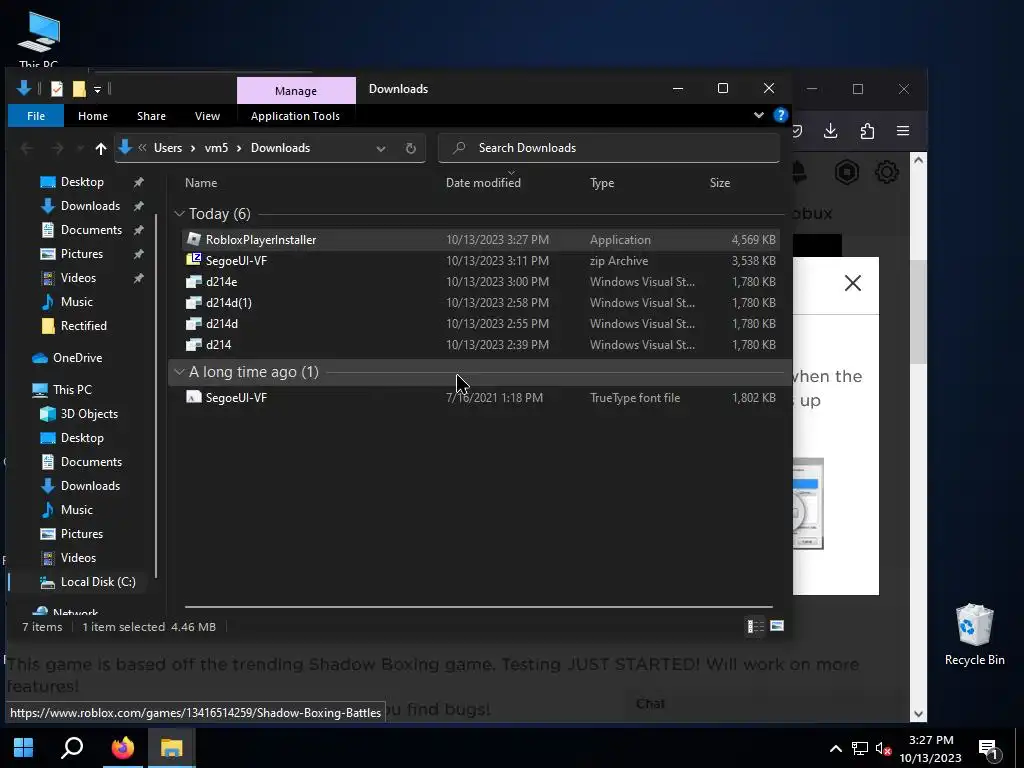
Task: Sort by Date modified column header
Action: coord(483,183)
